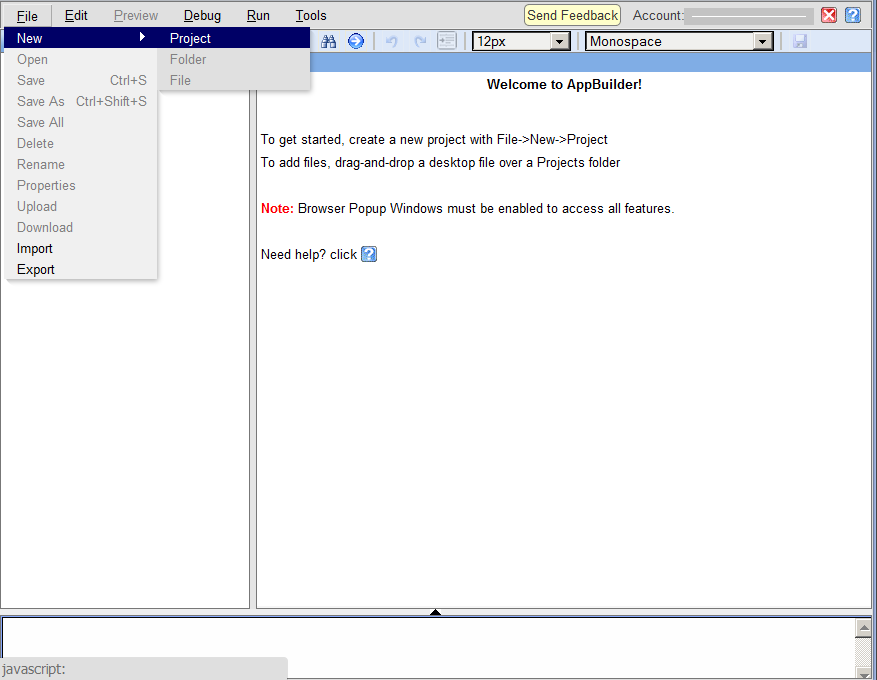
Task: Select Project from the New submenu
Action: coord(190,38)
